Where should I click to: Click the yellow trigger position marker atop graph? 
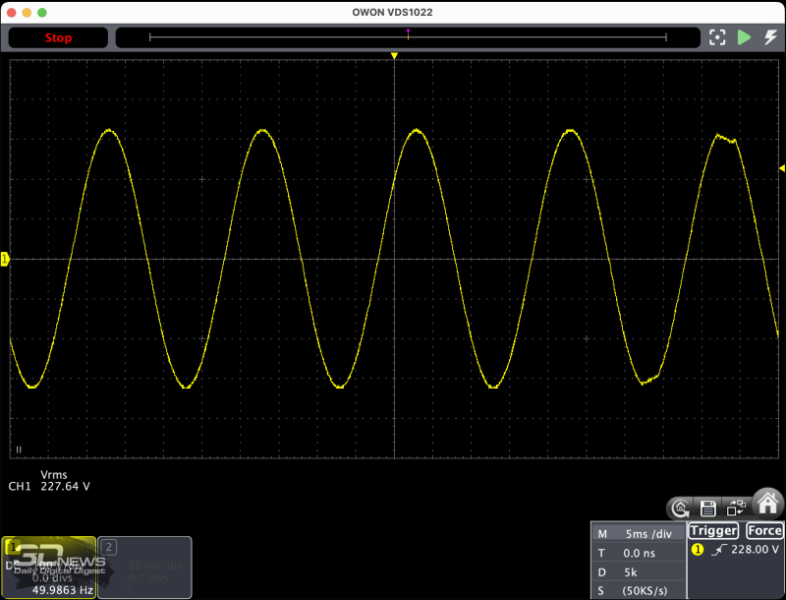pyautogui.click(x=395, y=56)
